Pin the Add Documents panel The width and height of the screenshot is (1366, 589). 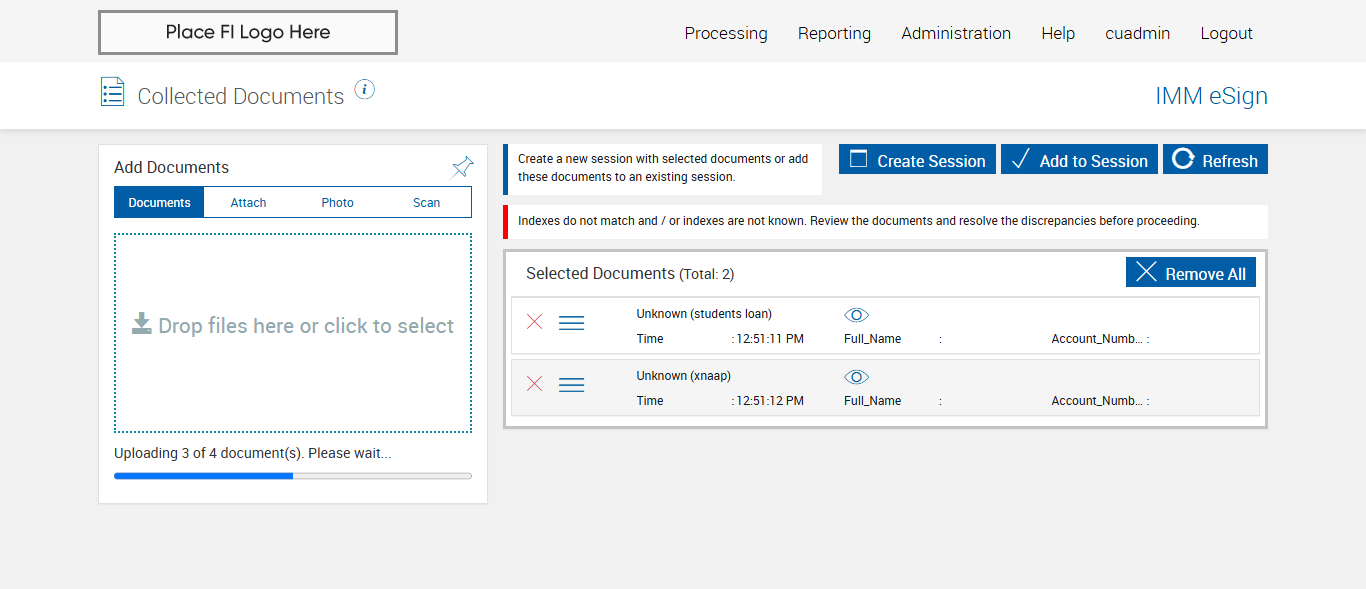coord(462,167)
